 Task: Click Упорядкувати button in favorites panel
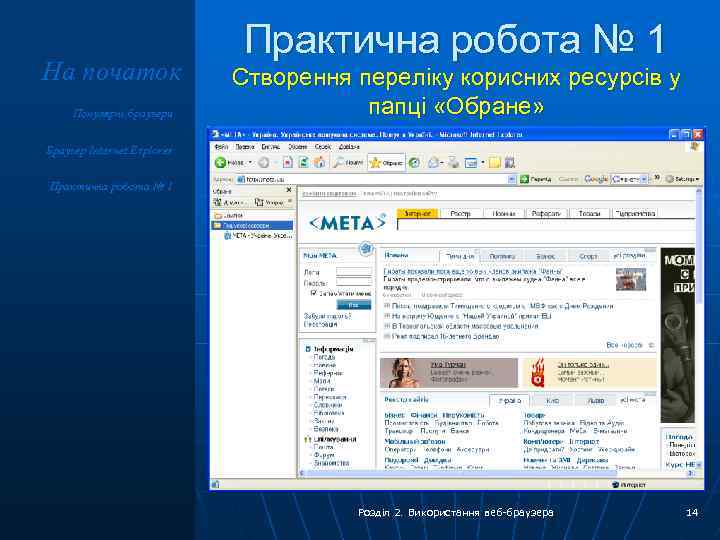point(269,202)
